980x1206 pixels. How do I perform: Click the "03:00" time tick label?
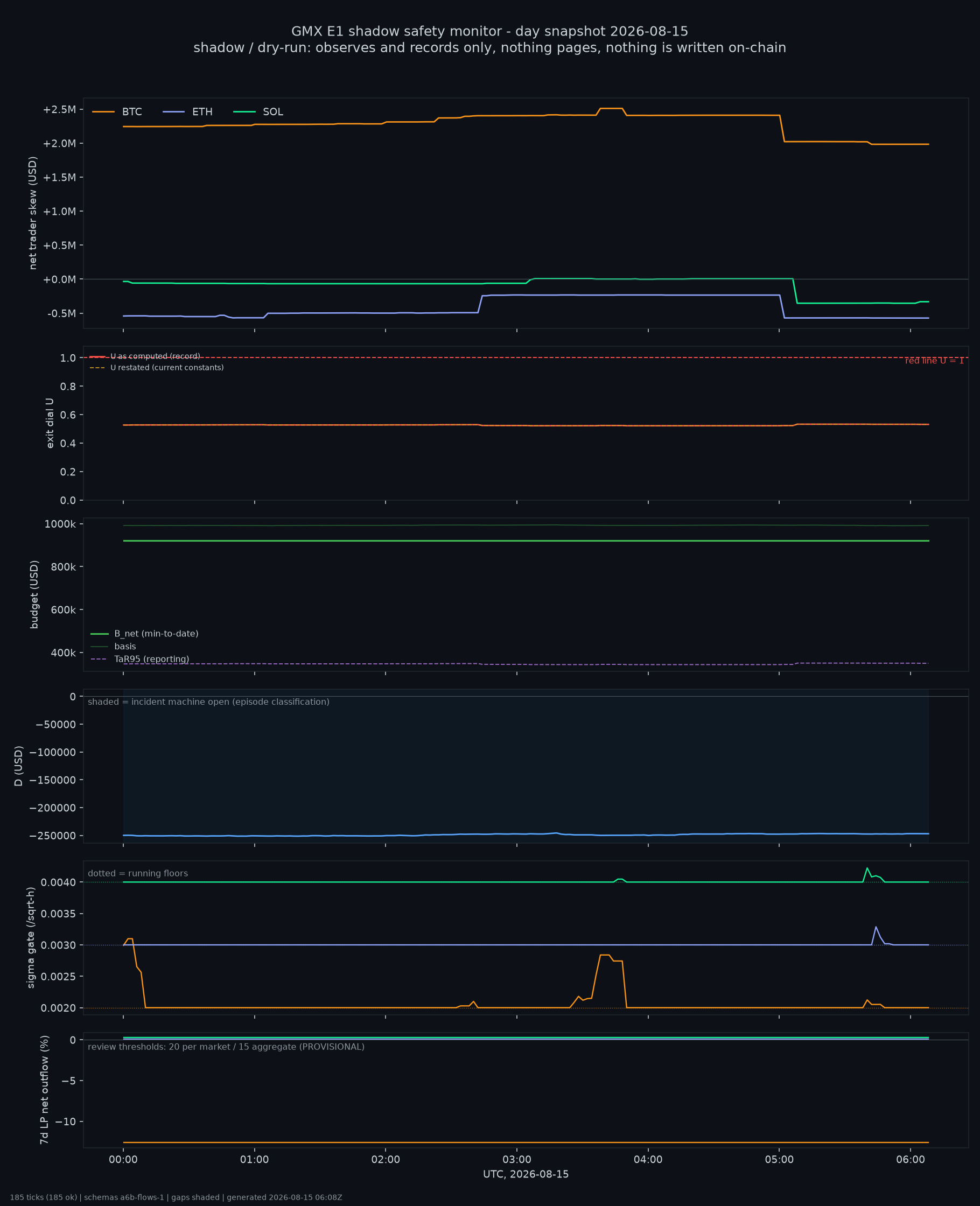[x=517, y=1160]
